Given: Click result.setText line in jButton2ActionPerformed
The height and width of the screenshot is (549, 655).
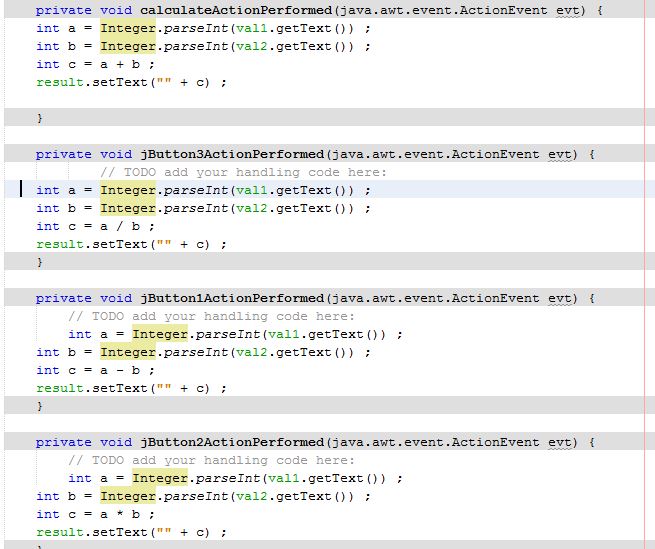Looking at the screenshot, I should (131, 532).
